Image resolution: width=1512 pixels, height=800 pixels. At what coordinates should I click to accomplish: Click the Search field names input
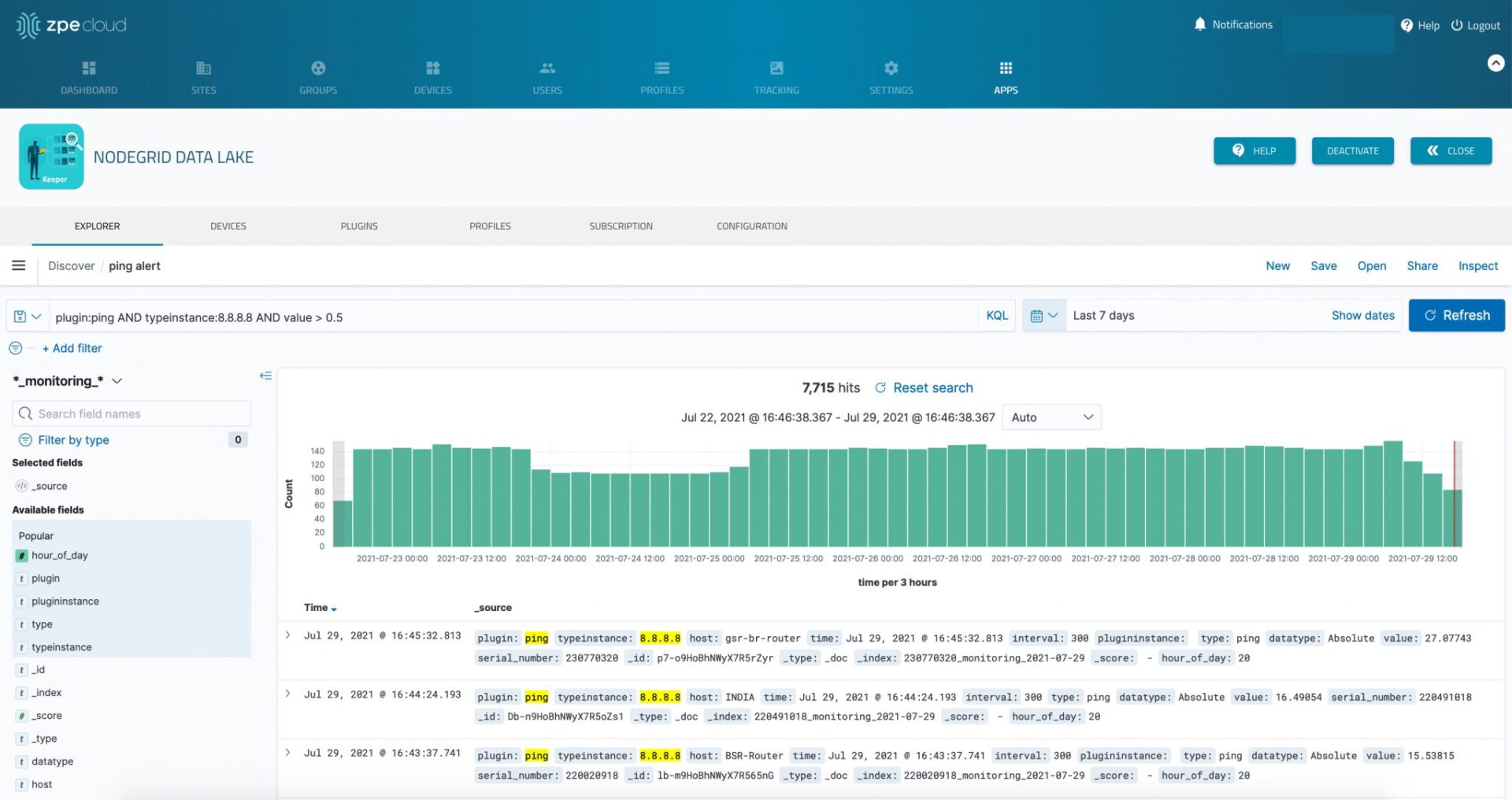click(x=132, y=414)
